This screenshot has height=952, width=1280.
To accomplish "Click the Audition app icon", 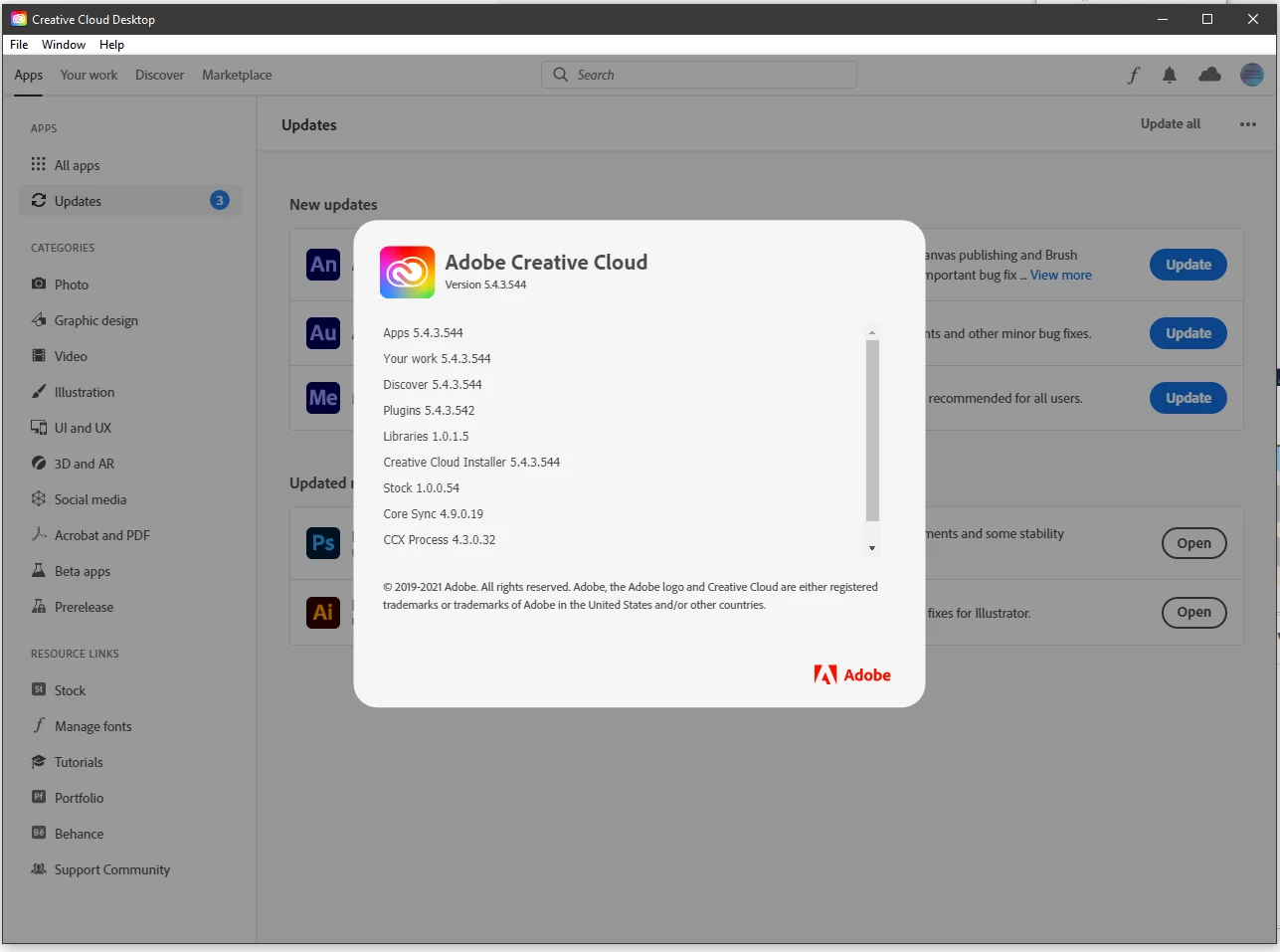I will pyautogui.click(x=323, y=333).
